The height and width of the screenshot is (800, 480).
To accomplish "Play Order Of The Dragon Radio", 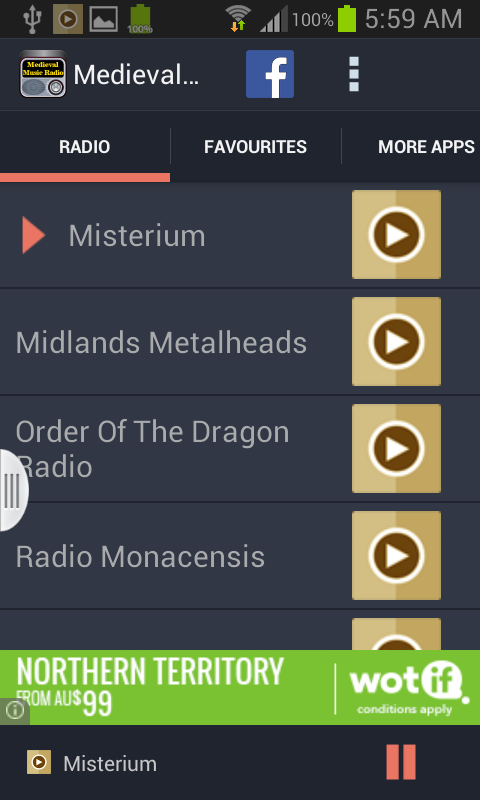I will [396, 448].
